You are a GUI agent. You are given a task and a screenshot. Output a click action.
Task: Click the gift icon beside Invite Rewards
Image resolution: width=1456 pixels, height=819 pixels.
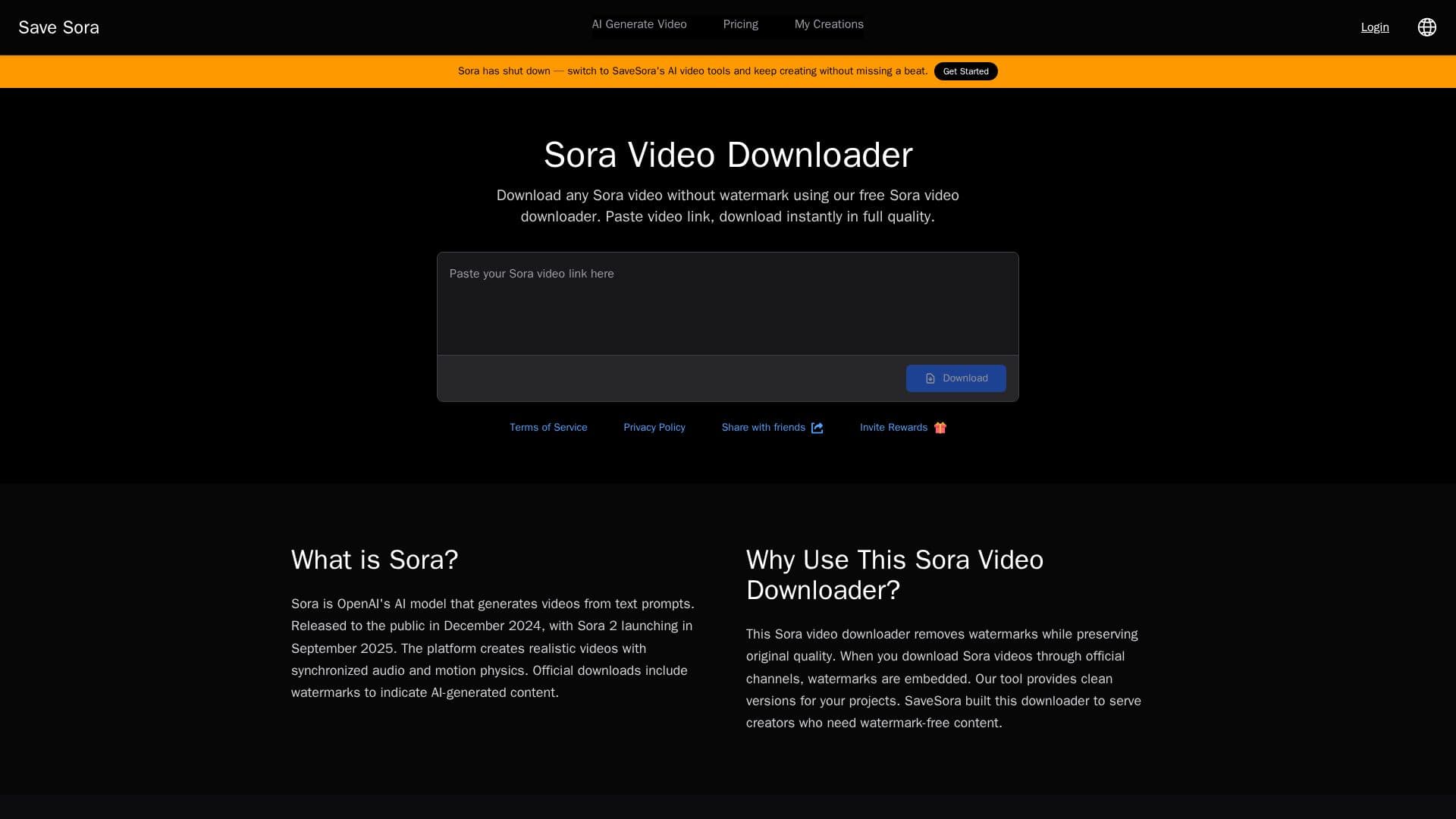coord(940,428)
